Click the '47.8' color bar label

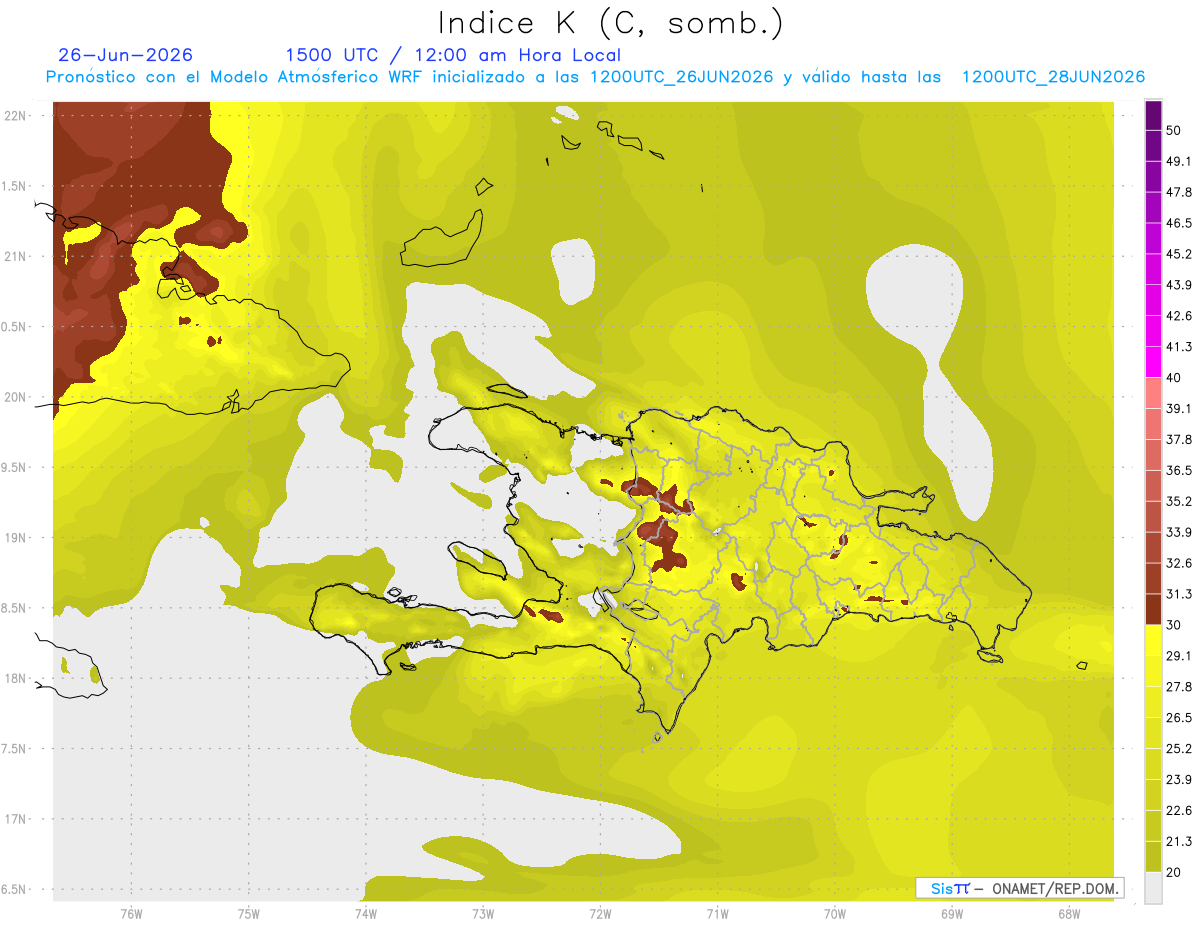pyautogui.click(x=1179, y=192)
